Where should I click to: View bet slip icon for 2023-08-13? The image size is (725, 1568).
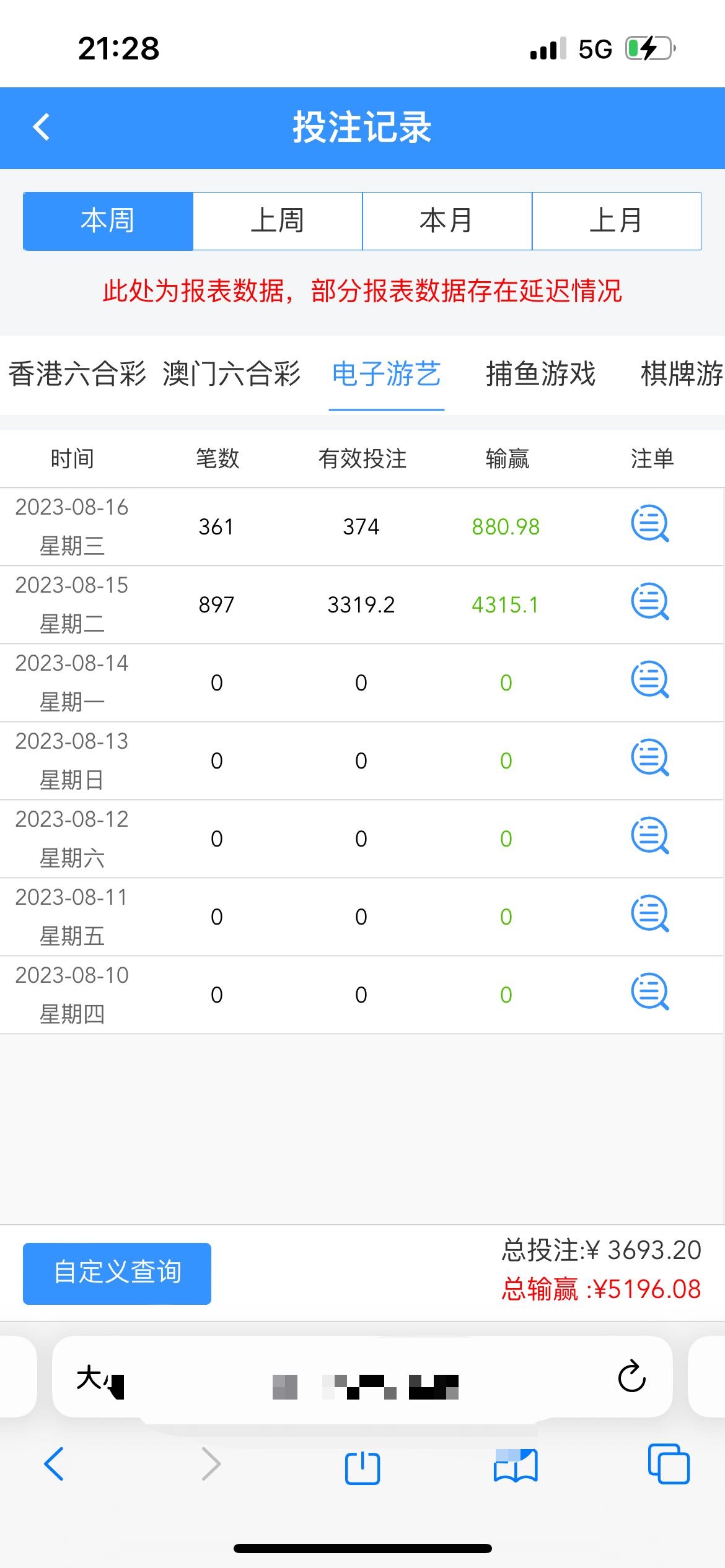coord(649,759)
